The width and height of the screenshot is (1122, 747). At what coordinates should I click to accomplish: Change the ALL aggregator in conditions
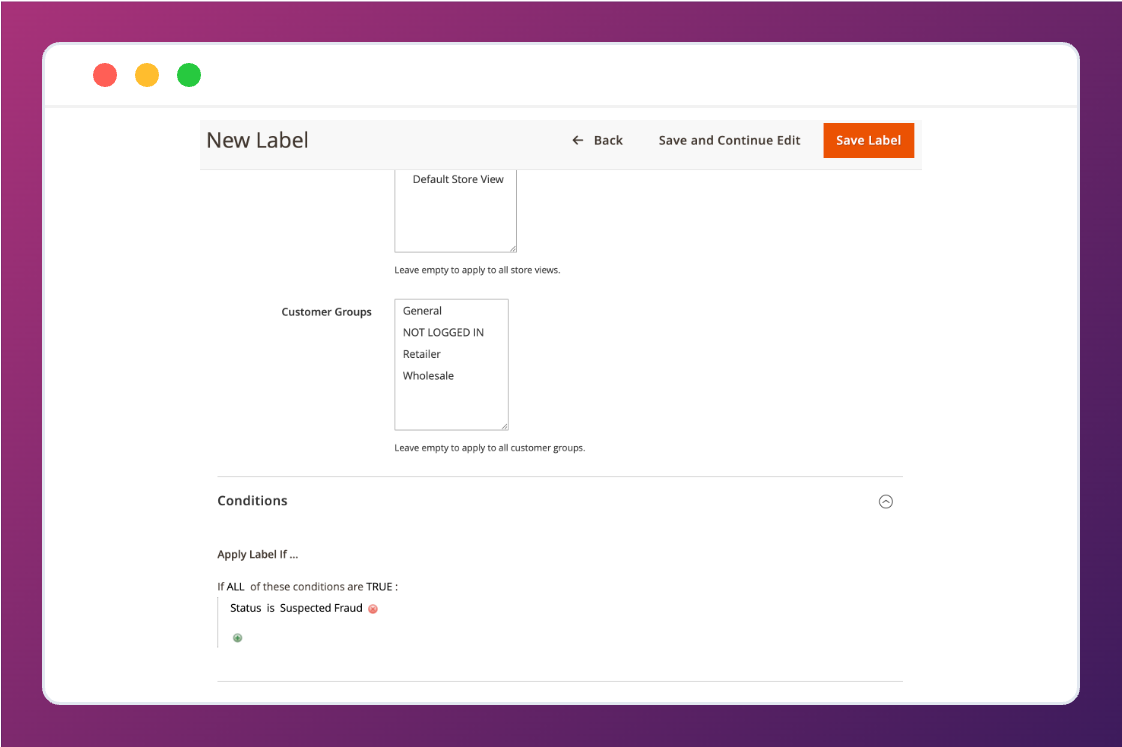(235, 587)
